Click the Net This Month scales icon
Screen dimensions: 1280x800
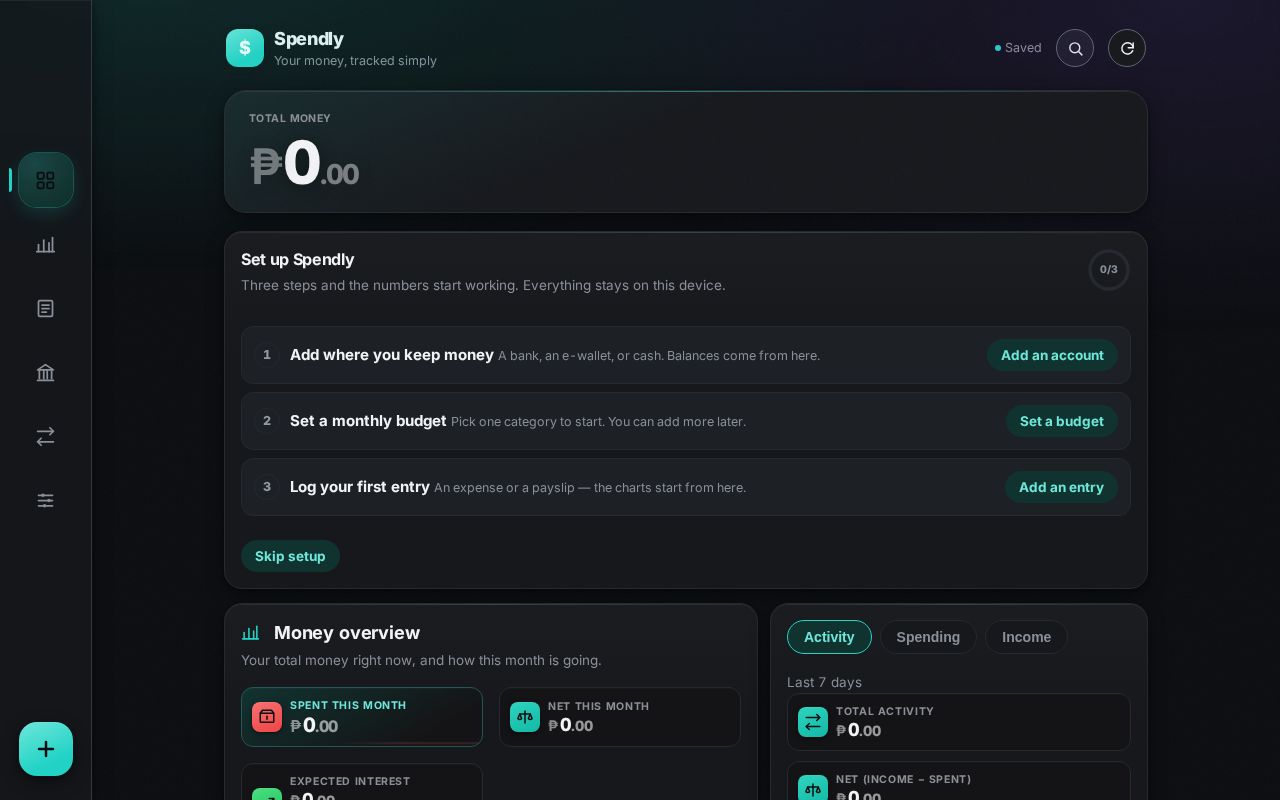click(x=525, y=717)
